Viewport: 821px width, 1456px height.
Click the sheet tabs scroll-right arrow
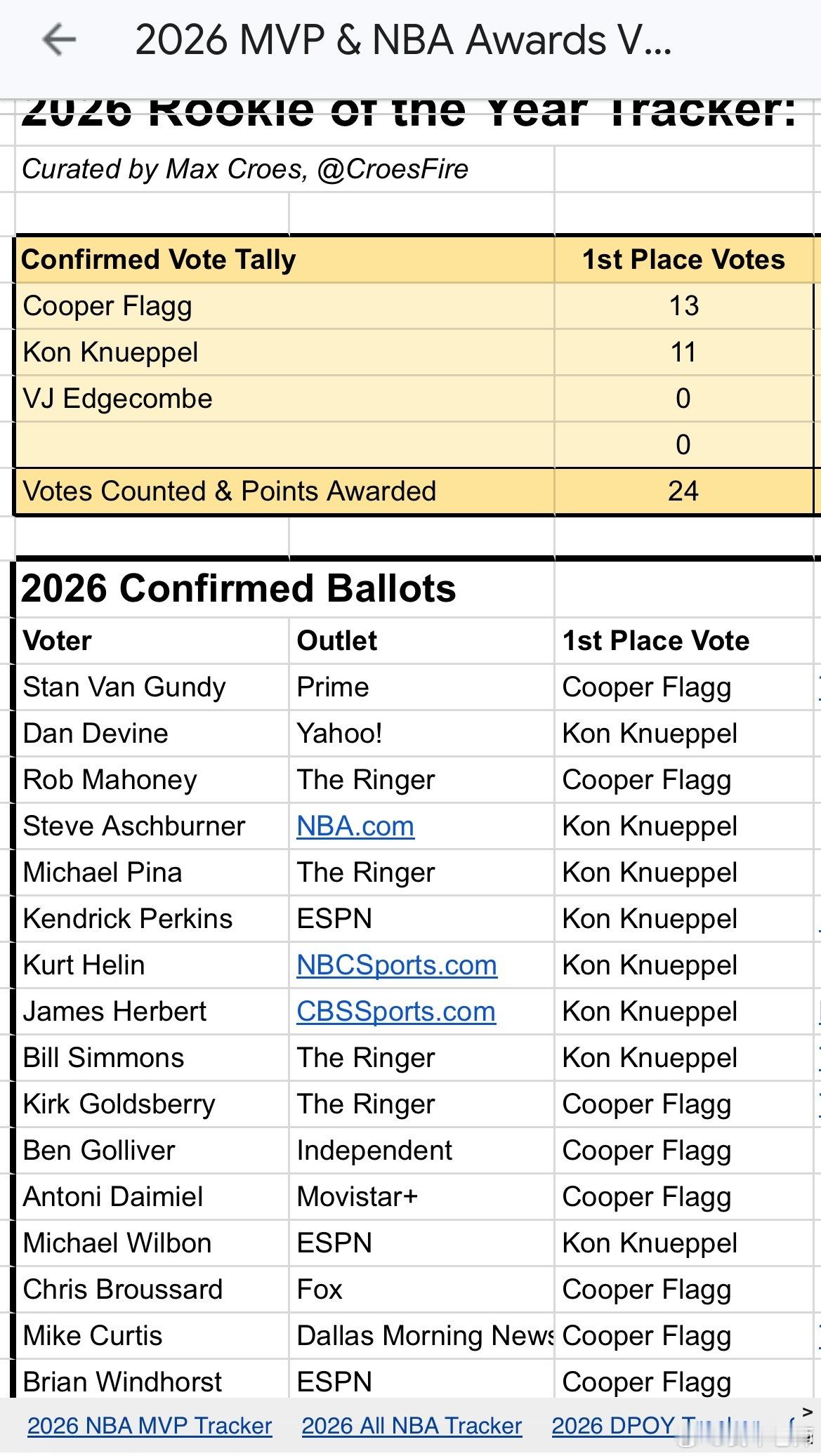click(807, 1412)
